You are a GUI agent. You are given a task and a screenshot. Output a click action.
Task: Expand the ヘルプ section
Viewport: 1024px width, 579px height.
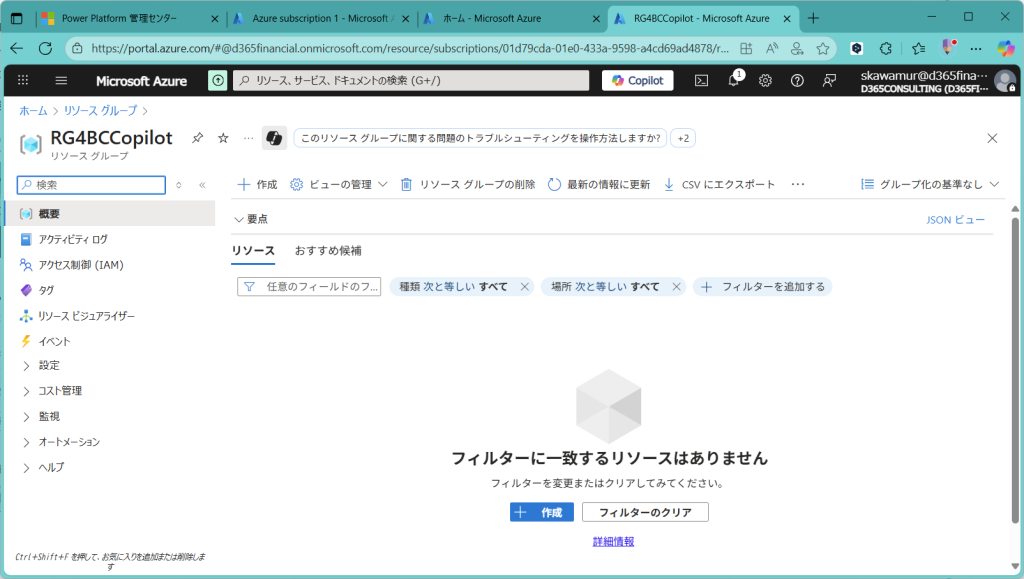26,467
